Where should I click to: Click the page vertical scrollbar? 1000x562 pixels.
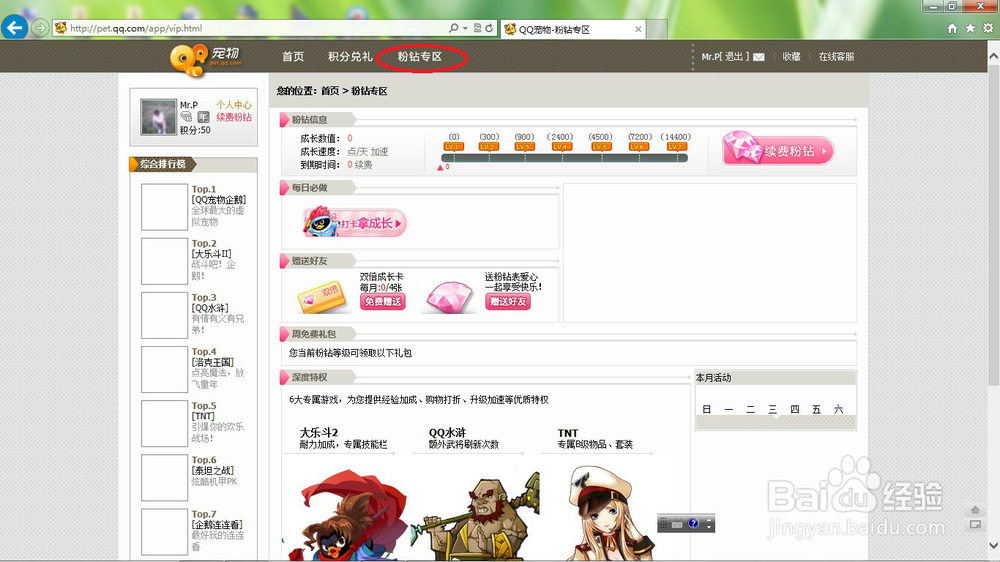click(993, 223)
